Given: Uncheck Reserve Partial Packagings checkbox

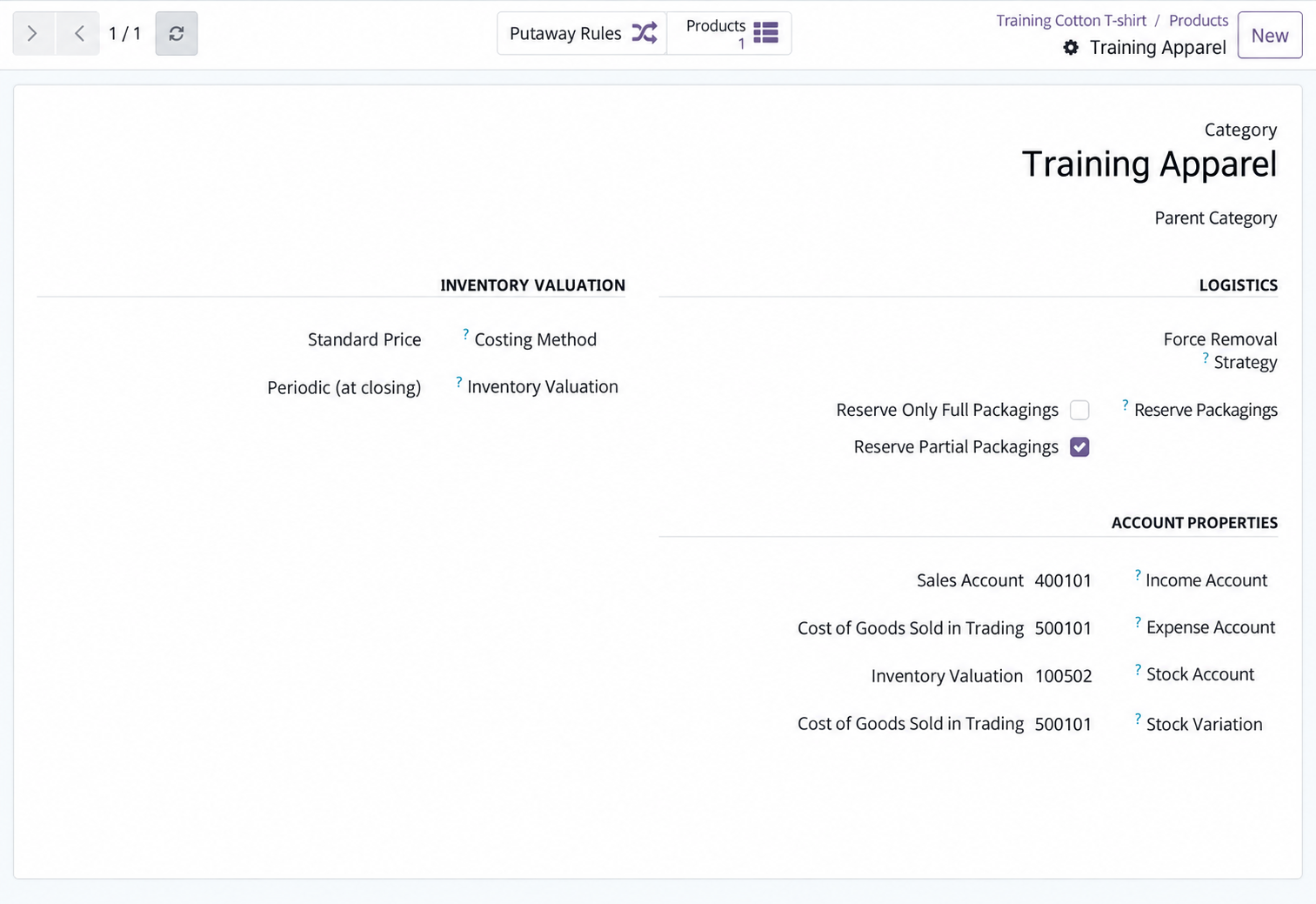Looking at the screenshot, I should tap(1079, 447).
